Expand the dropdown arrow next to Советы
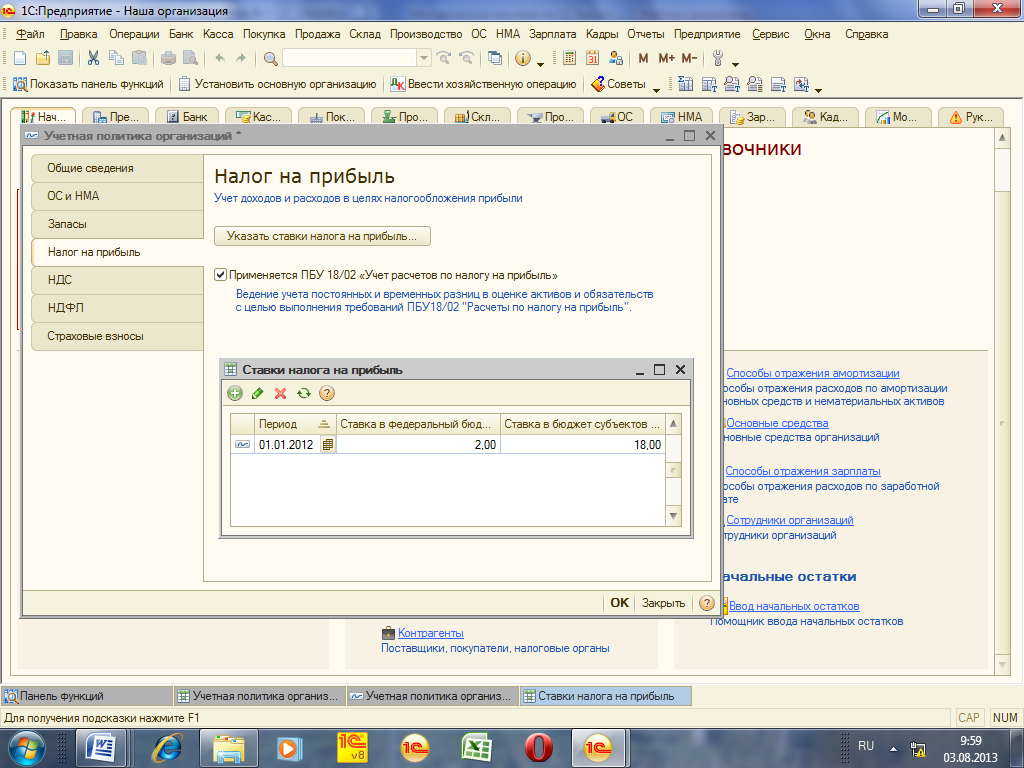 656,89
